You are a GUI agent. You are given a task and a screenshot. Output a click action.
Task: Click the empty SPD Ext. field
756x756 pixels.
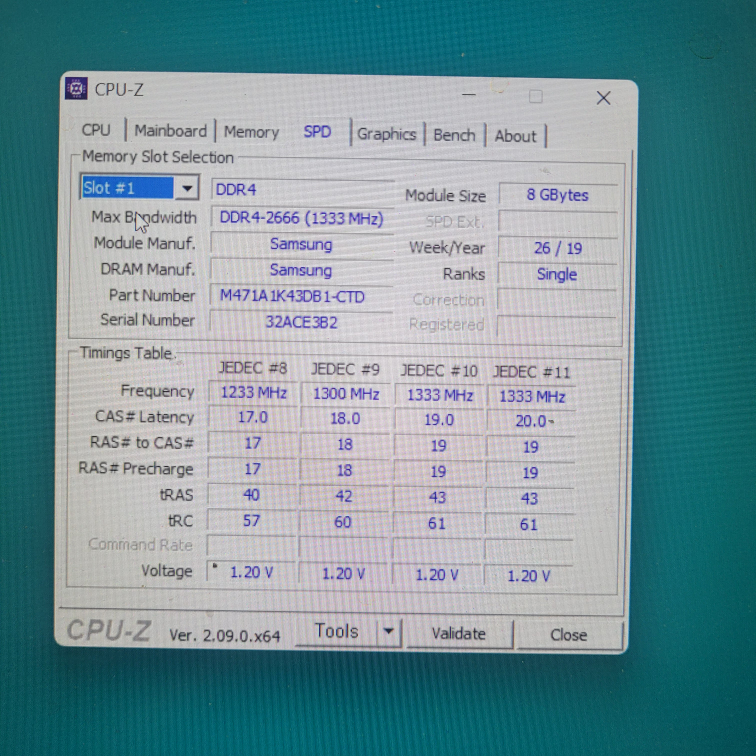click(558, 222)
